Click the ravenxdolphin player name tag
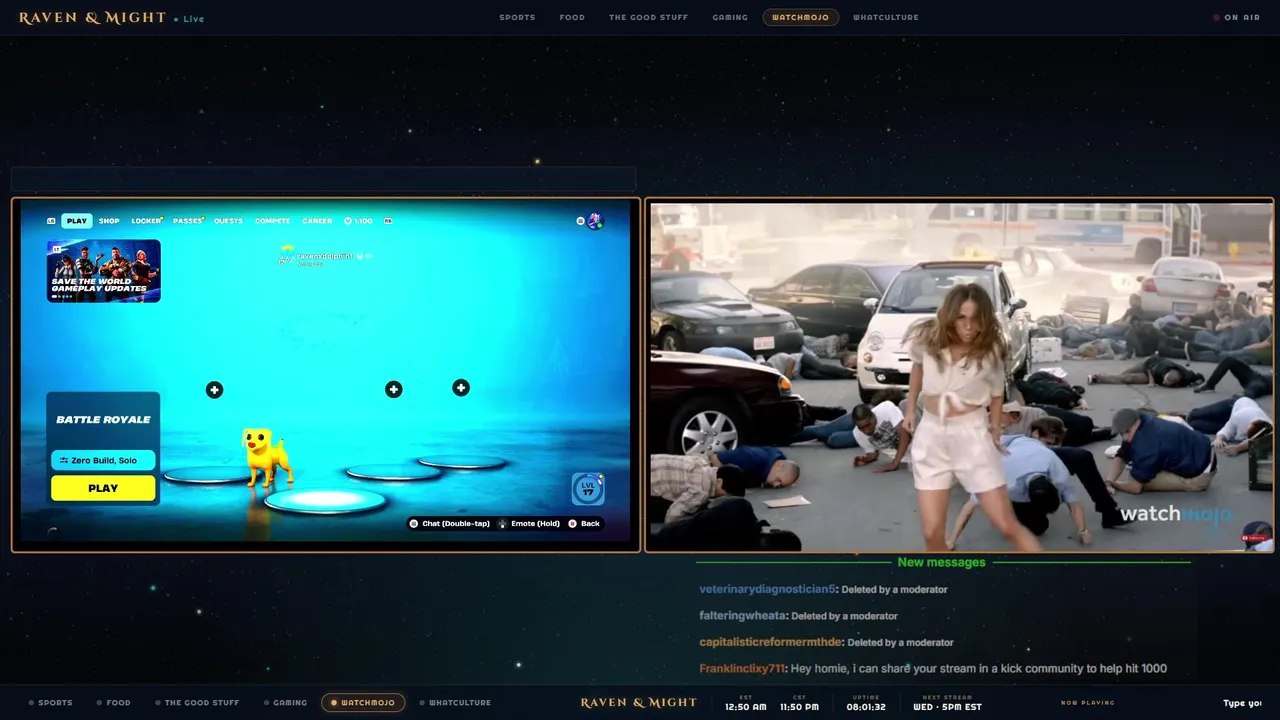 tap(325, 257)
